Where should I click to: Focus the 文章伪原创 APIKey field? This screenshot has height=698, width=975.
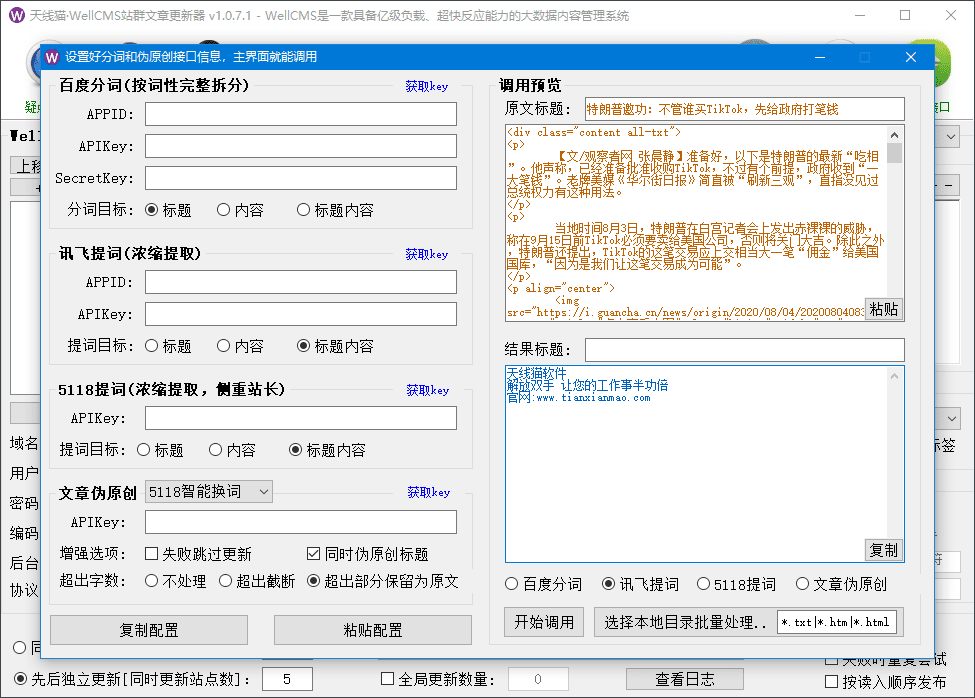click(301, 522)
